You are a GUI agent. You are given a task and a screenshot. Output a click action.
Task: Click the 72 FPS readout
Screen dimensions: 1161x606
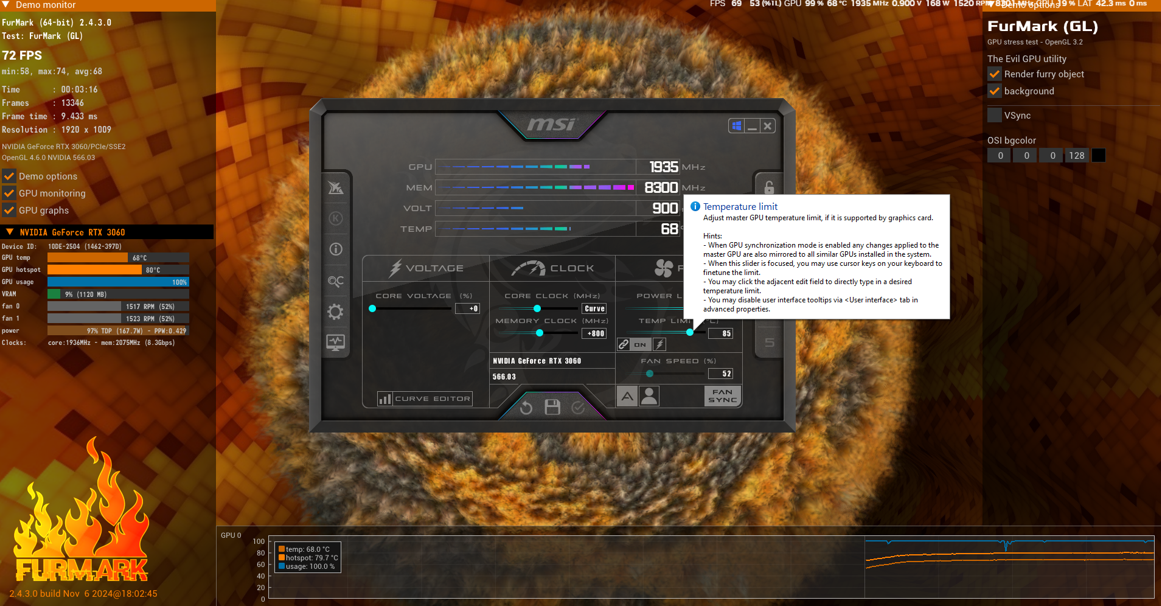[x=22, y=56]
